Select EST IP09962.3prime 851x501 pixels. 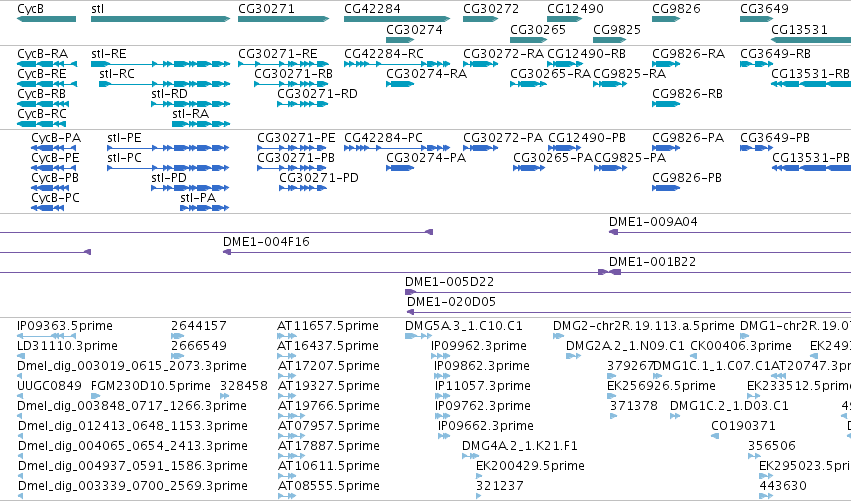coord(440,356)
